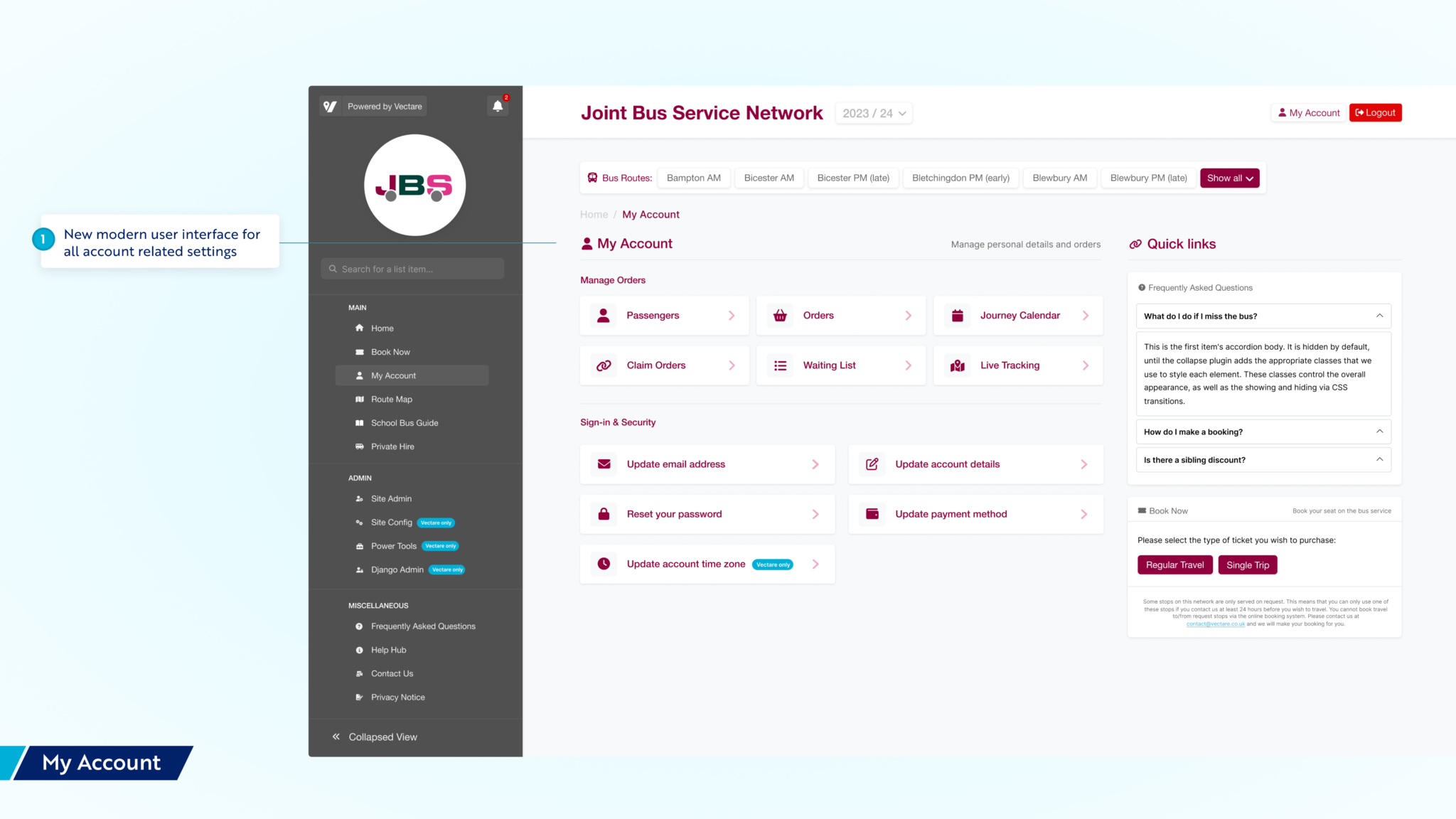Click the Vectare logo icon in sidebar
The width and height of the screenshot is (1456, 819).
(x=330, y=106)
